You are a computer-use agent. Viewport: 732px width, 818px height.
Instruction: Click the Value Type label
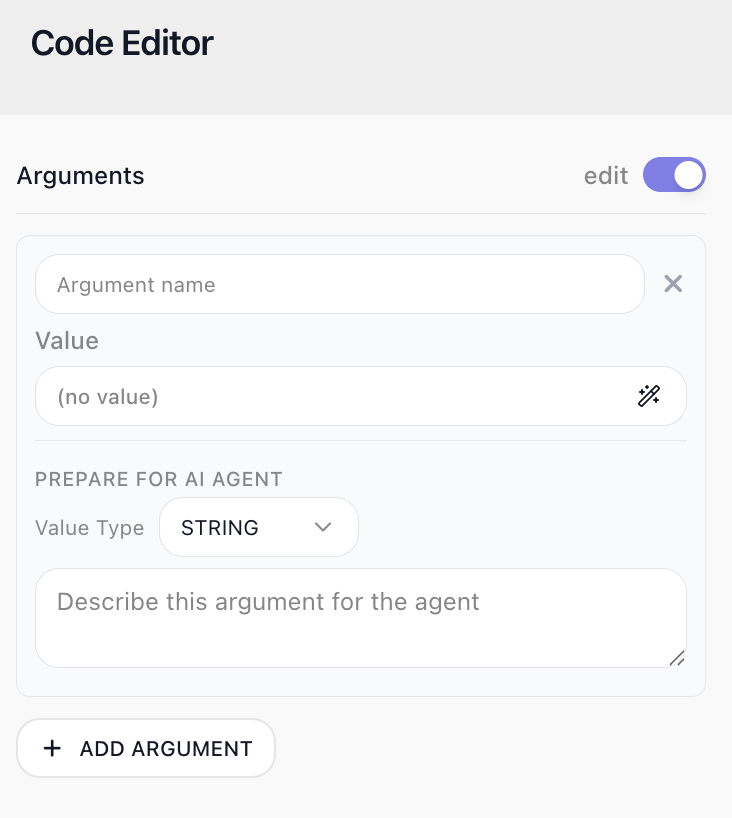tap(89, 528)
